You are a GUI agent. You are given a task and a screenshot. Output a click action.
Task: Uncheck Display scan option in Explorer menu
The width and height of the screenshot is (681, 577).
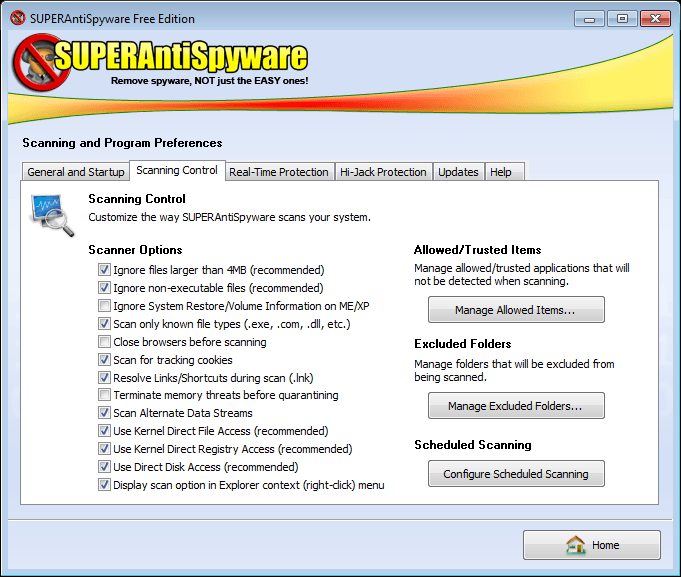click(104, 485)
